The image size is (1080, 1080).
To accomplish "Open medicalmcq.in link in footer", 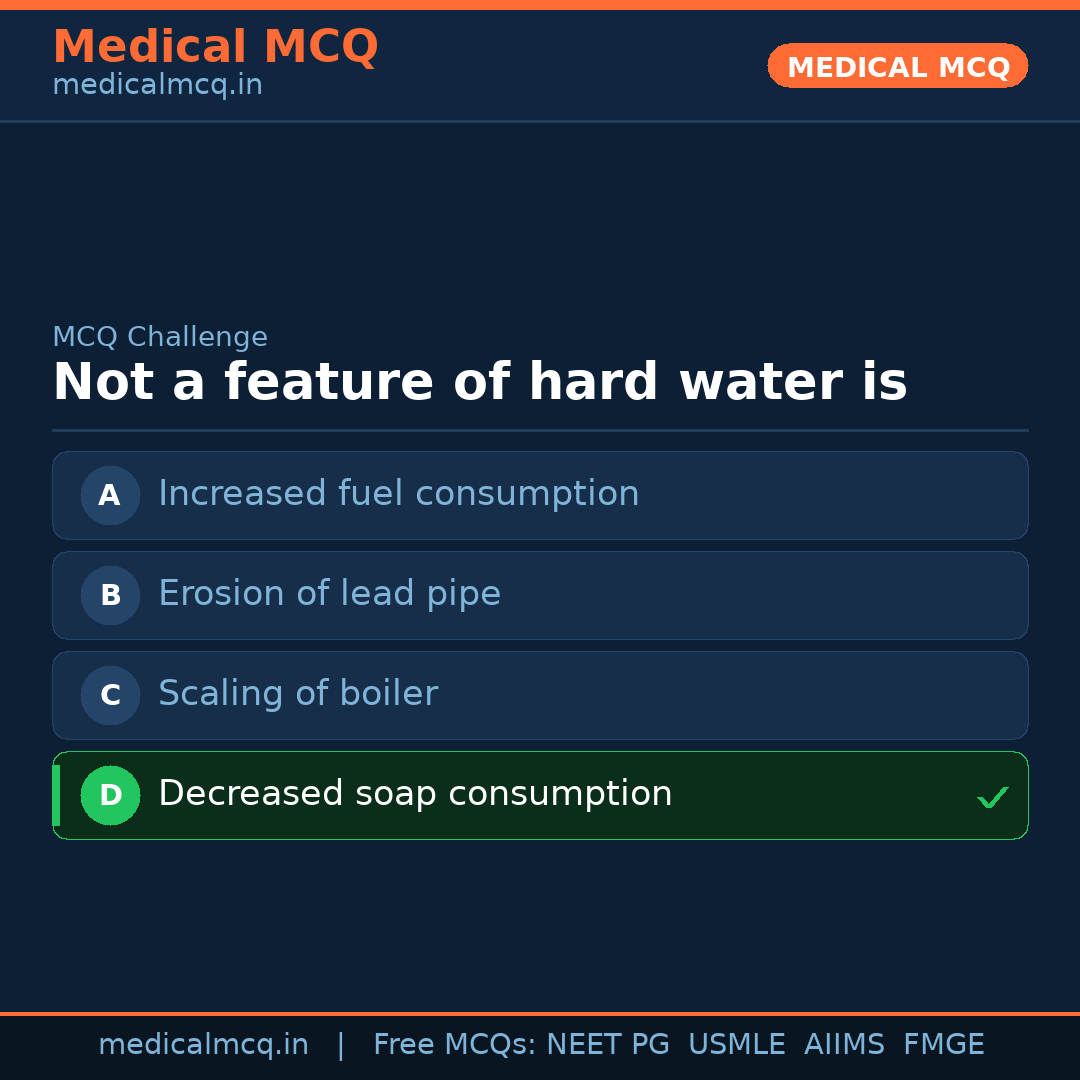I will coord(203,1045).
